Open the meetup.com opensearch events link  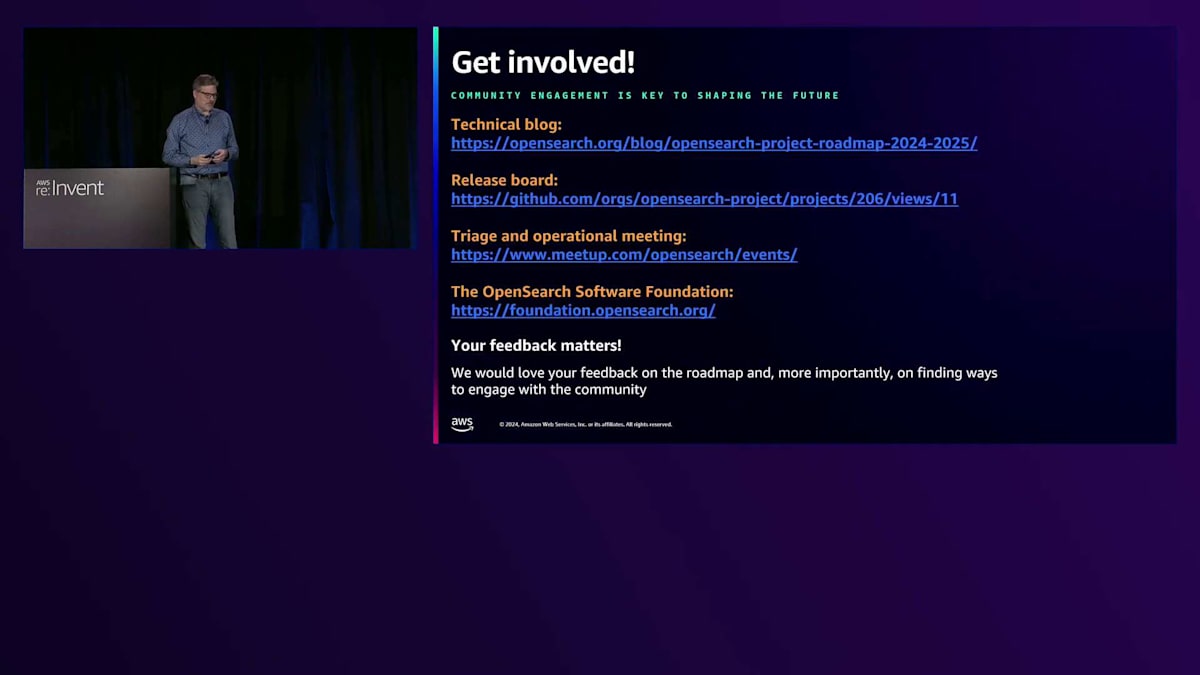point(624,255)
